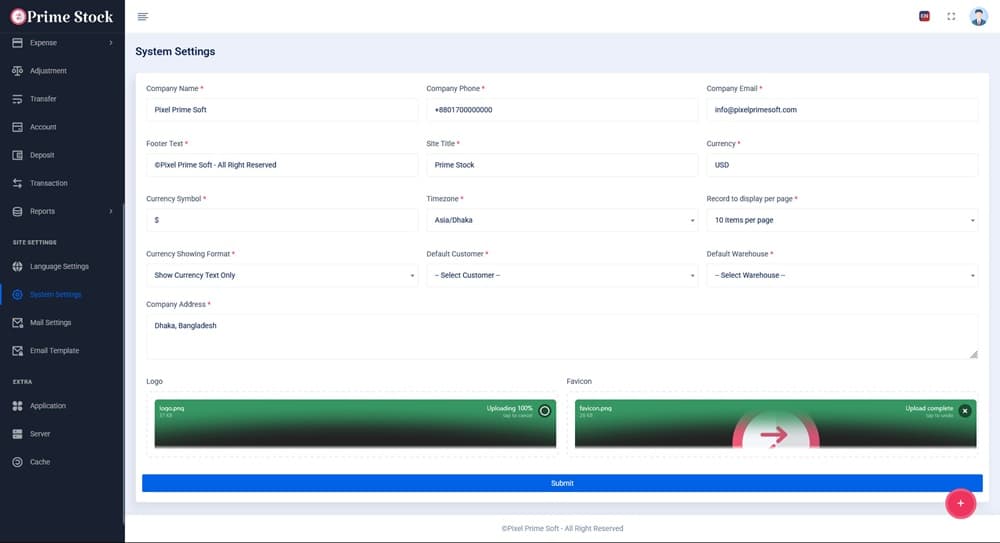Click the blue Submit button
Screen dimensions: 1000x543
pyautogui.click(x=562, y=483)
